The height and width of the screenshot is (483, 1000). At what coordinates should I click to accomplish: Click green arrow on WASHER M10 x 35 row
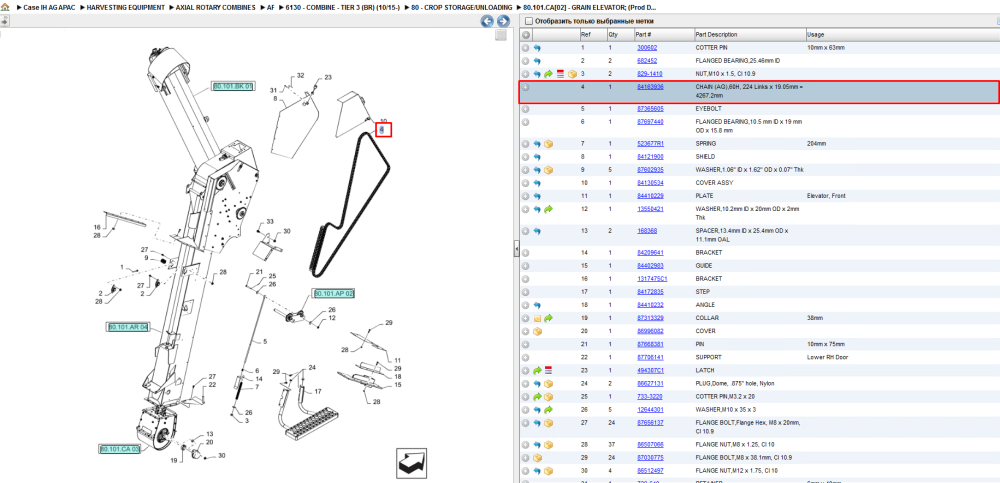tap(548, 410)
